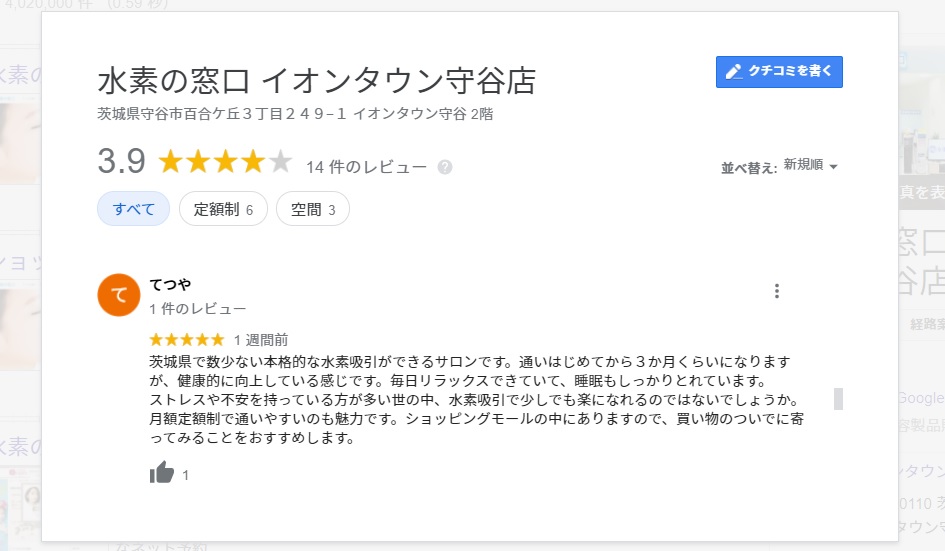Open reviewer てつや's profile name link

[170, 285]
